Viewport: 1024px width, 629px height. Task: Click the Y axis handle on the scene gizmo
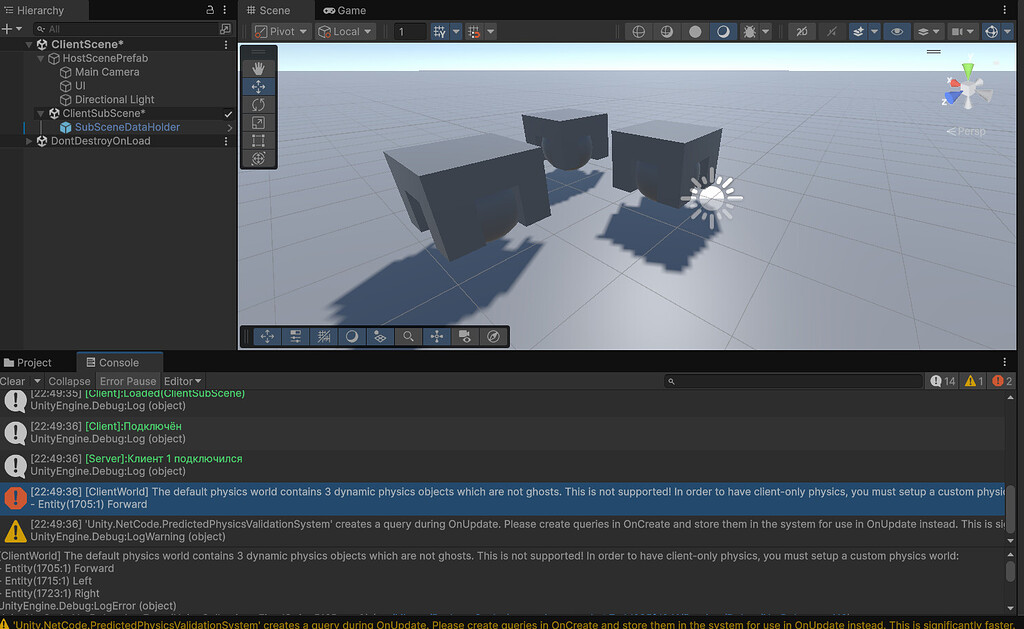tap(967, 69)
